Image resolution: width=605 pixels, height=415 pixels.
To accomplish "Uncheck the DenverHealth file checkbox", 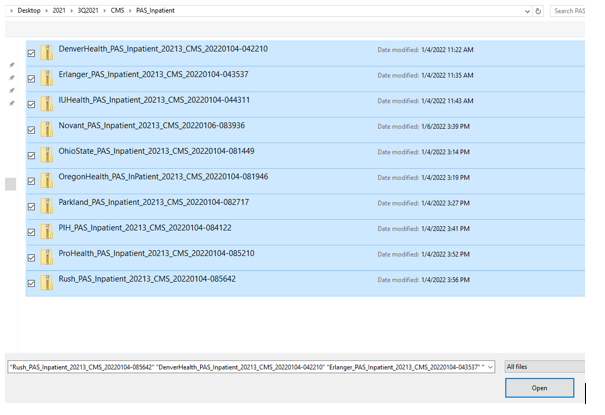I will click(32, 53).
